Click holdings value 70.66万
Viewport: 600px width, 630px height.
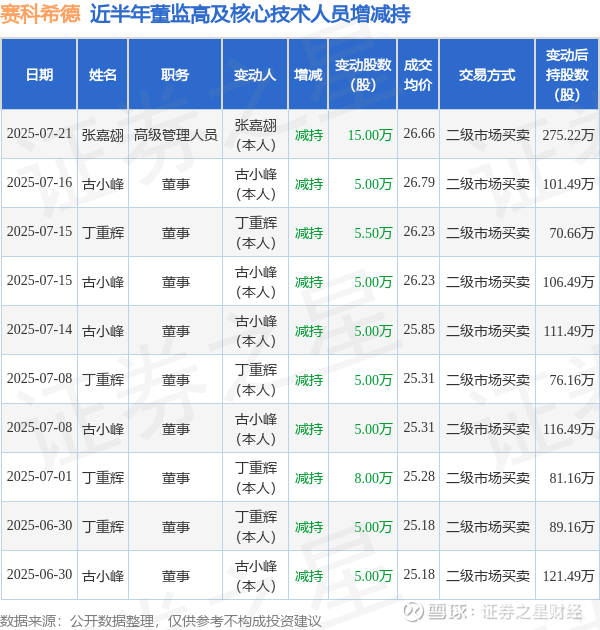pyautogui.click(x=571, y=233)
